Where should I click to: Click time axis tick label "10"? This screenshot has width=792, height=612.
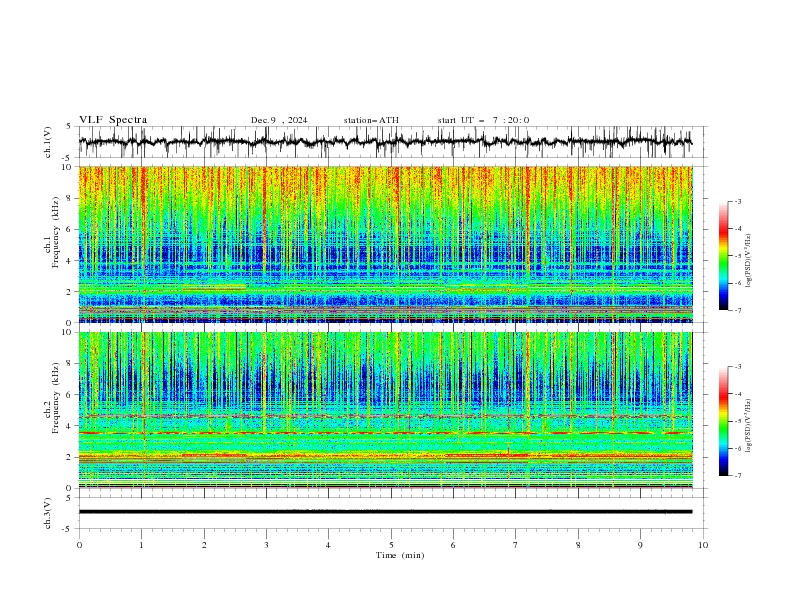(703, 545)
